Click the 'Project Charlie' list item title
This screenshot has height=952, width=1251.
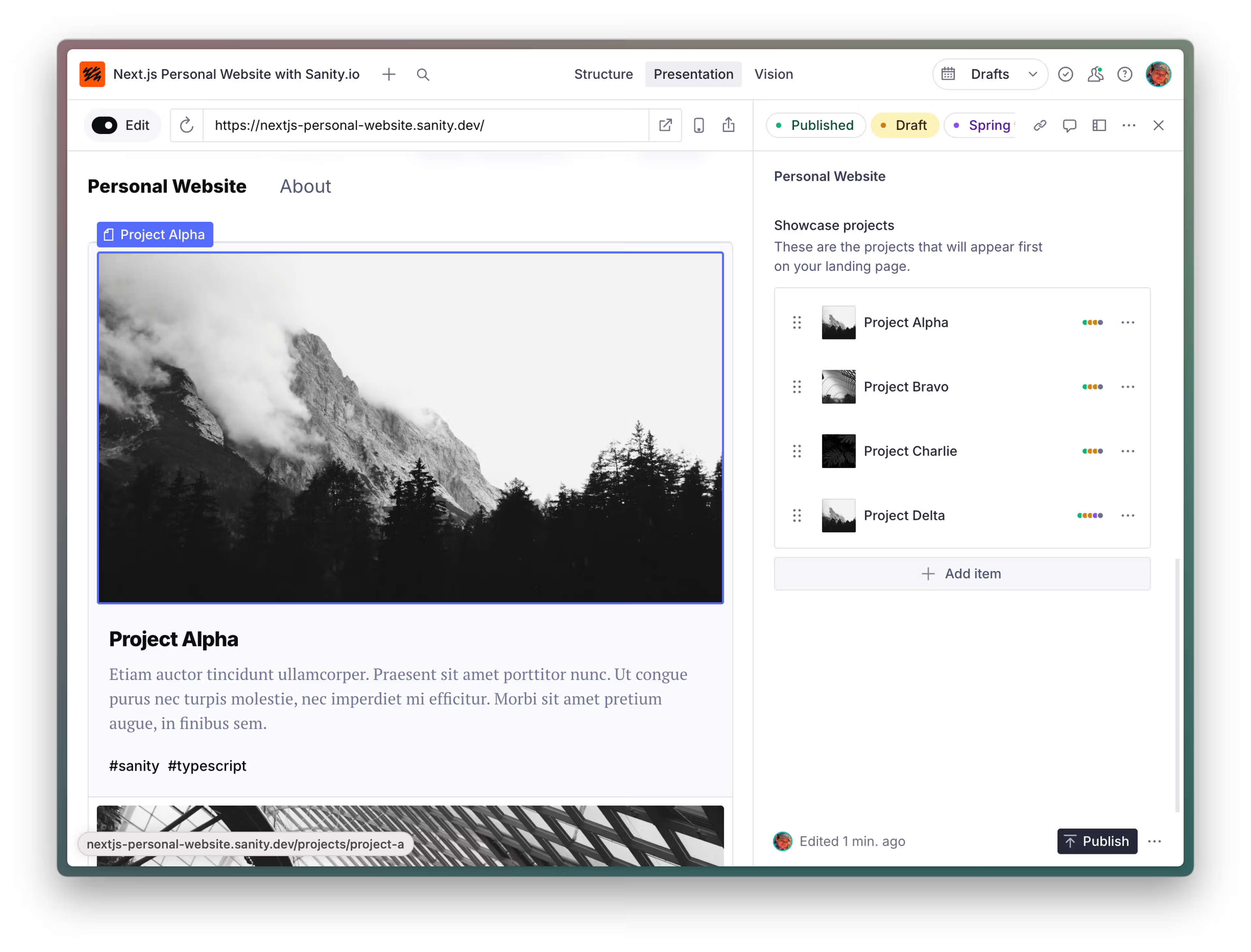tap(910, 451)
